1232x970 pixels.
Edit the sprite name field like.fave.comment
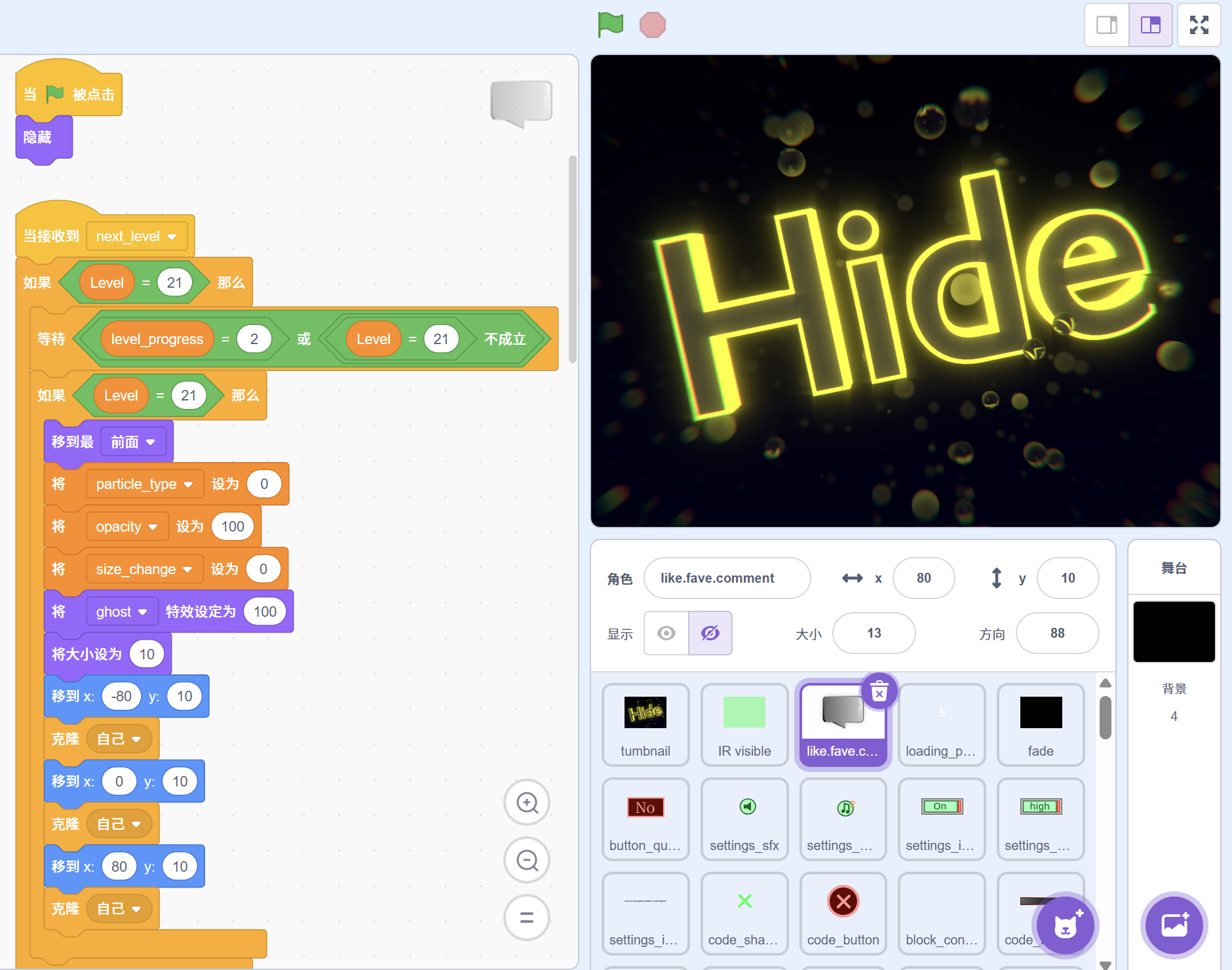[x=727, y=578]
